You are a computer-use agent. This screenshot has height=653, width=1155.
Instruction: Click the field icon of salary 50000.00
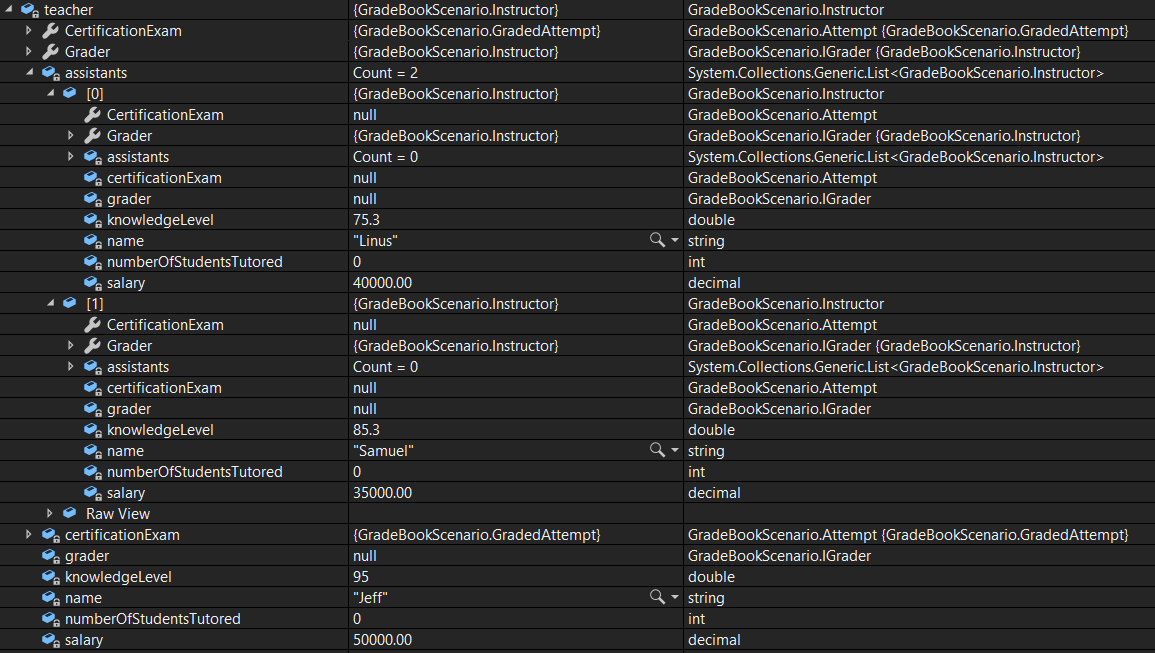[x=51, y=640]
